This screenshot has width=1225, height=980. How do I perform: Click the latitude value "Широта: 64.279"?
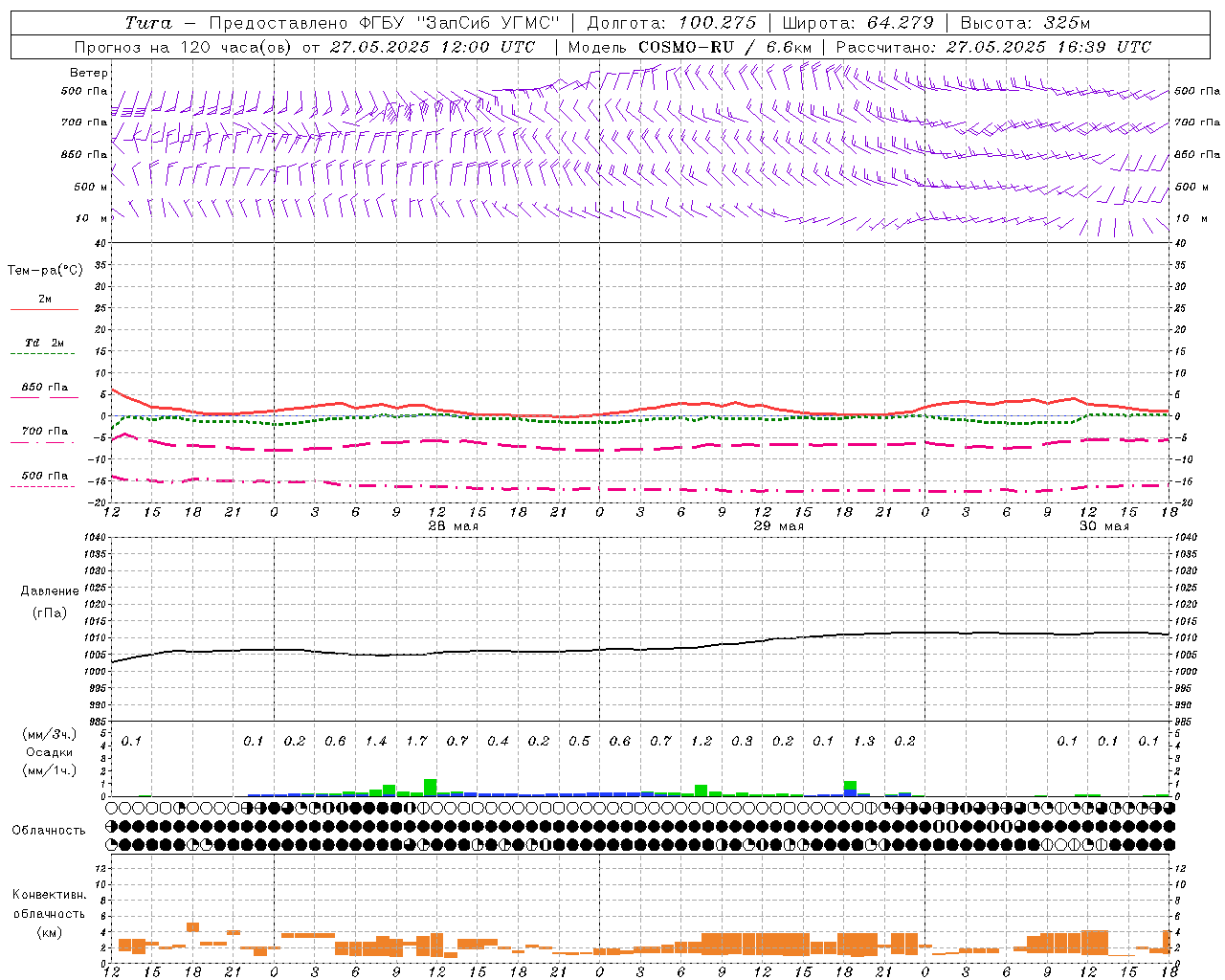pos(857,23)
